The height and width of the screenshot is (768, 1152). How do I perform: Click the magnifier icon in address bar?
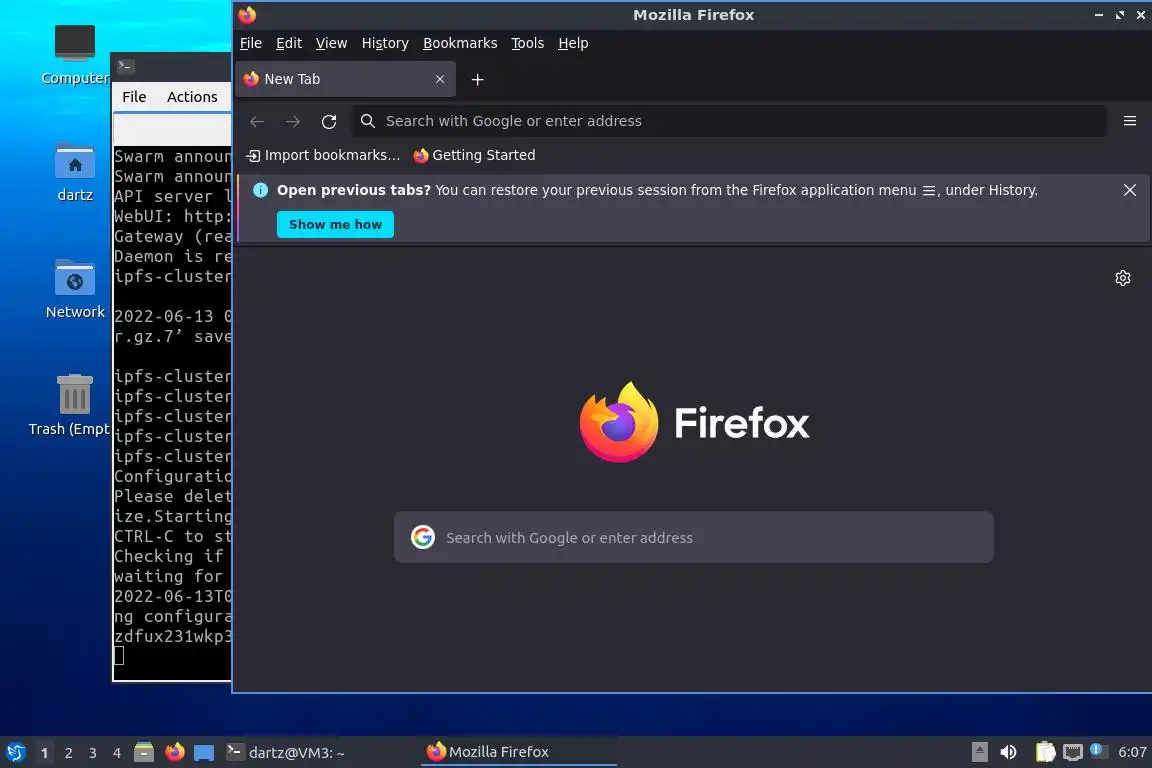tap(368, 121)
